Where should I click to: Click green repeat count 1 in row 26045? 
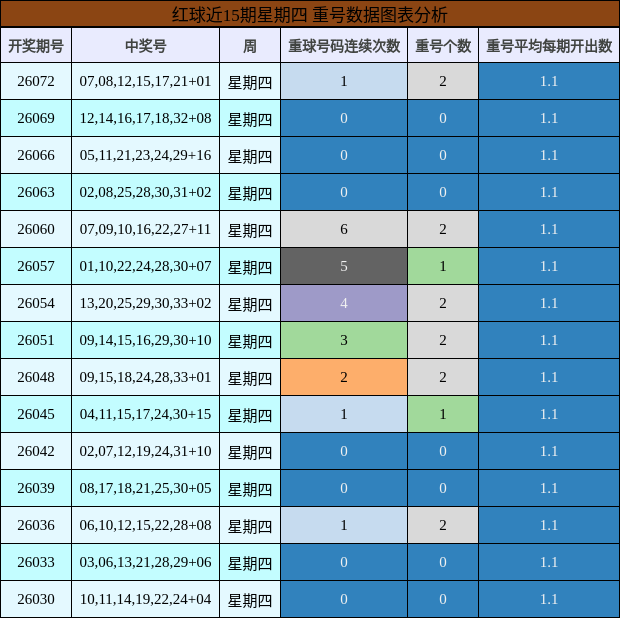443,414
